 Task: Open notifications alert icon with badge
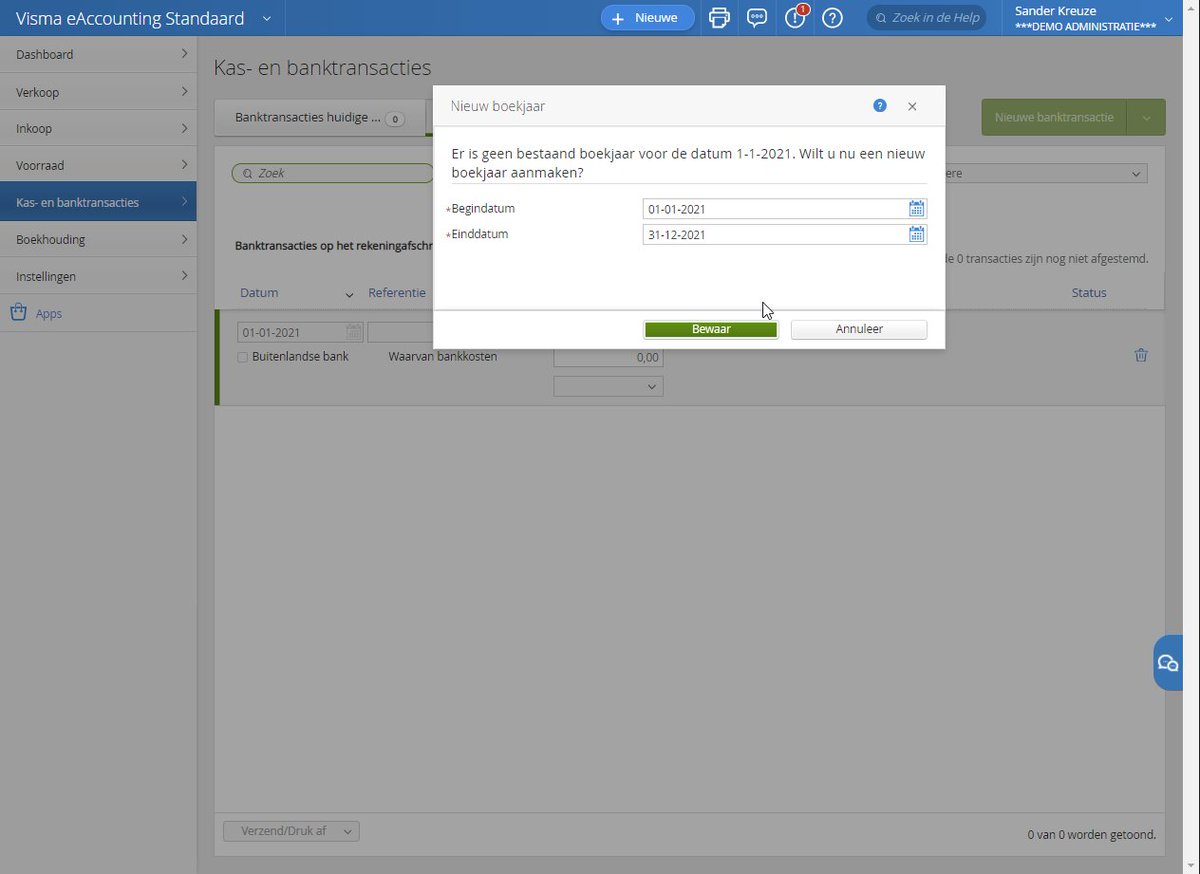click(x=795, y=18)
